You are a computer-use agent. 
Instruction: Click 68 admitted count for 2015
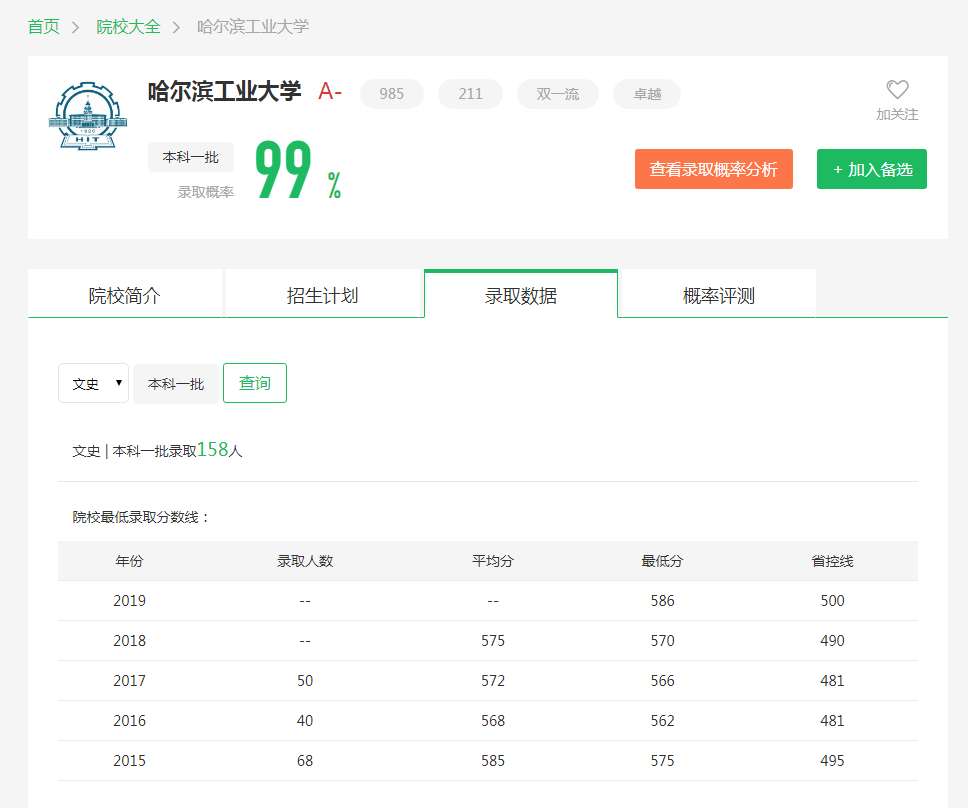tap(305, 761)
